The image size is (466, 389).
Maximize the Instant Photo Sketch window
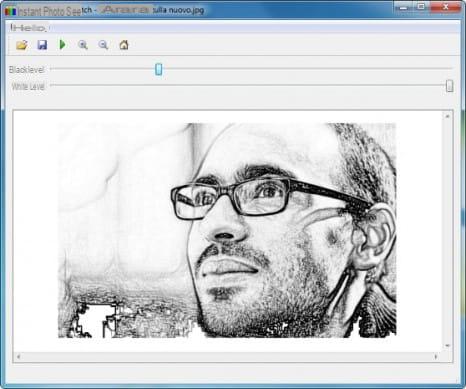421,7
